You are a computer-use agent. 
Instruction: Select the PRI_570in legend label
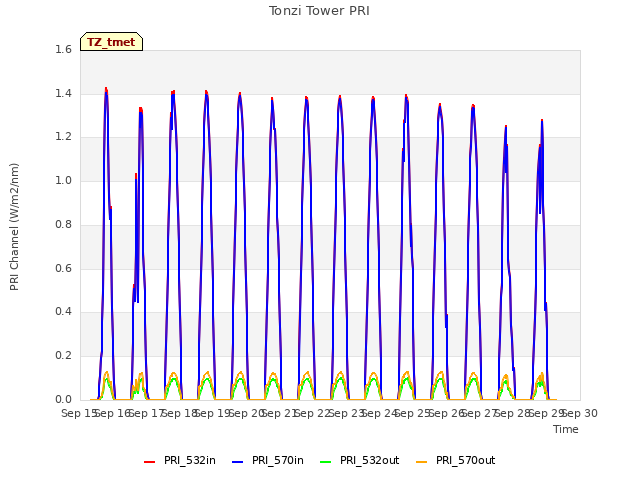278,460
